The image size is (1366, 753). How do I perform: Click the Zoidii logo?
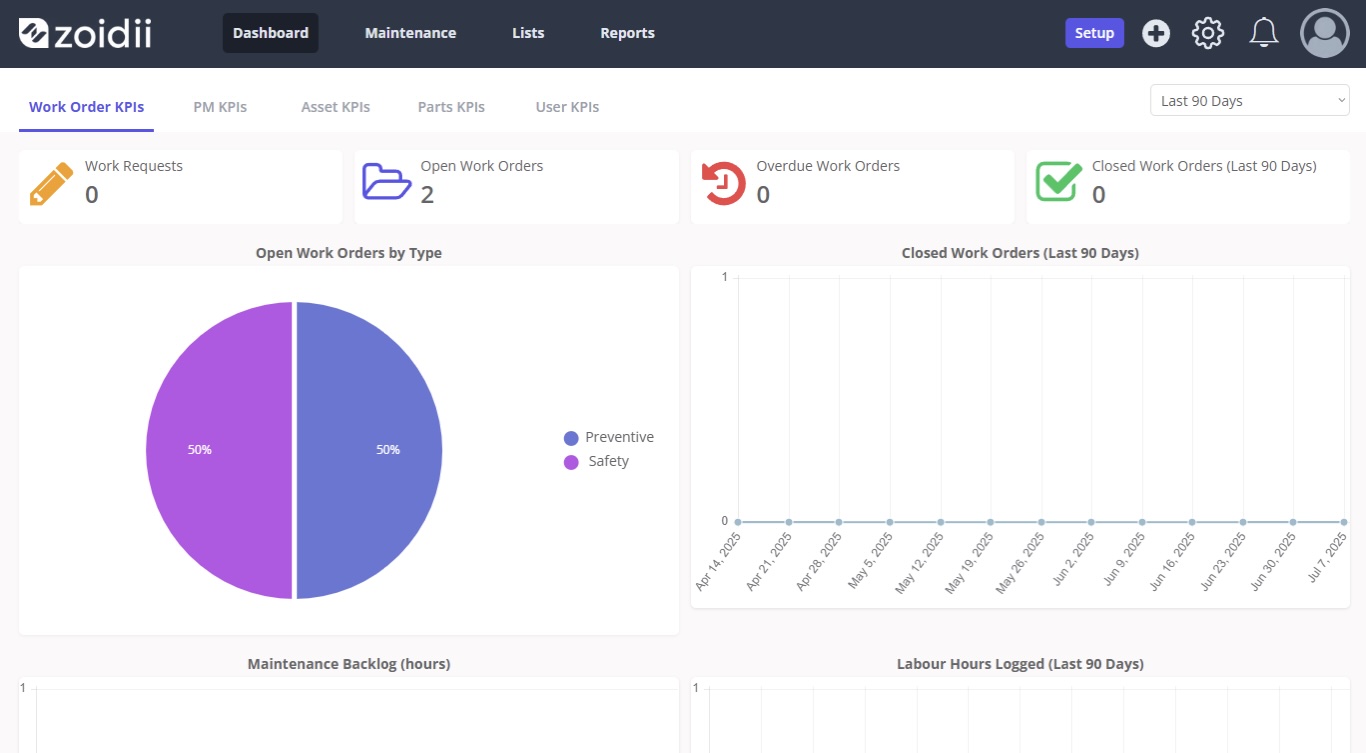[x=85, y=32]
